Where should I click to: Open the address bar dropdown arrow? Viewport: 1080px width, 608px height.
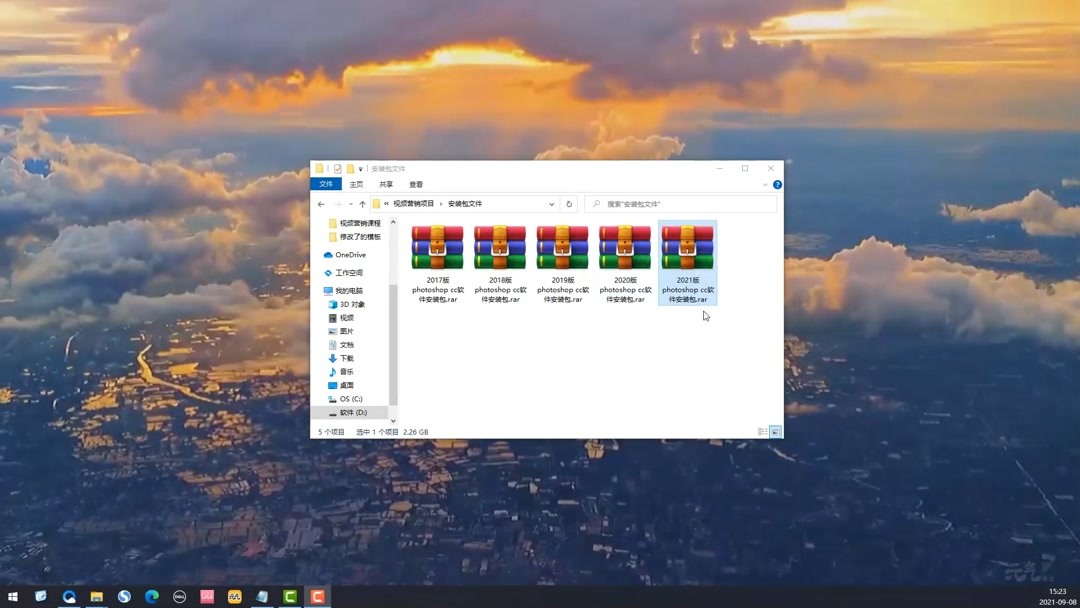click(x=551, y=203)
